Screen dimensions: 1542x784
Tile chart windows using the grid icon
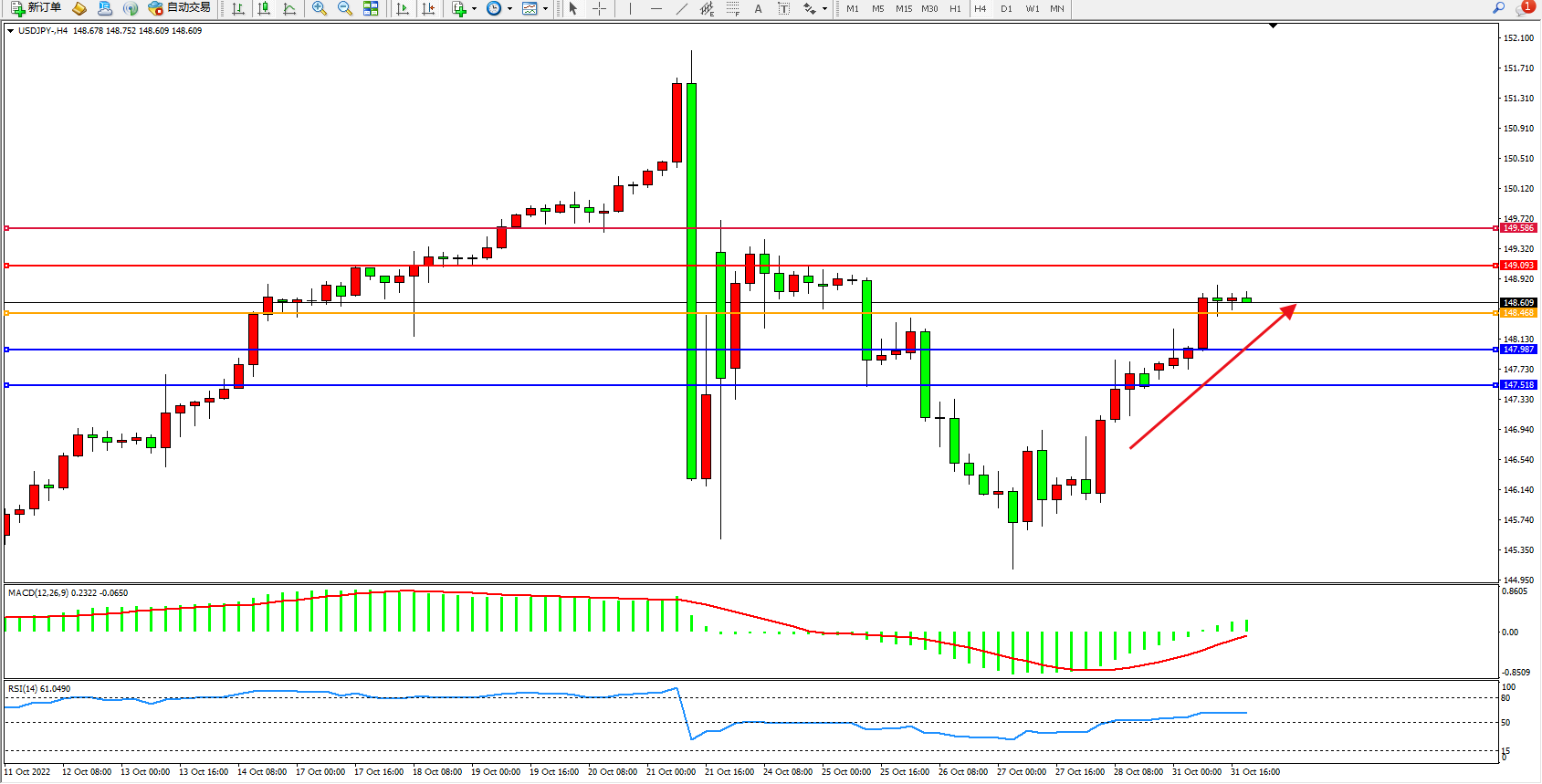371,8
